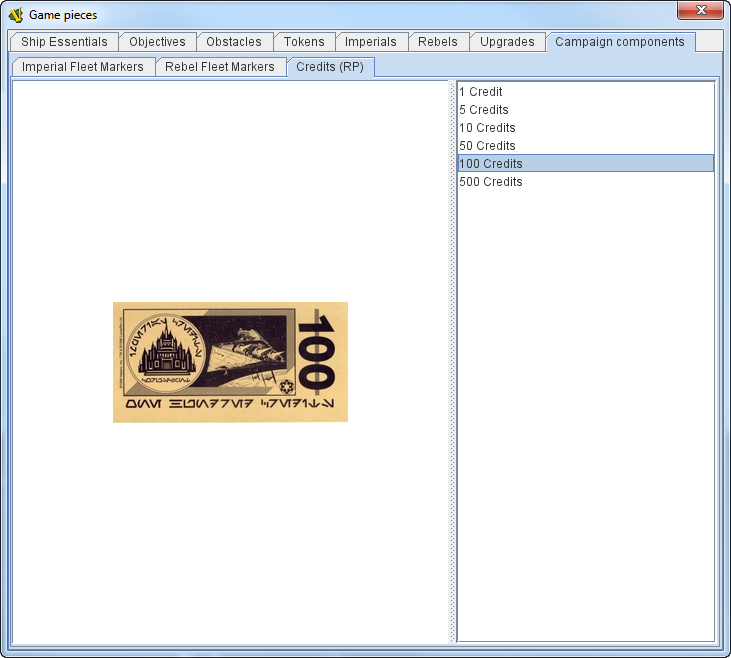Close the Game pieces window
The height and width of the screenshot is (658, 731).
point(700,11)
